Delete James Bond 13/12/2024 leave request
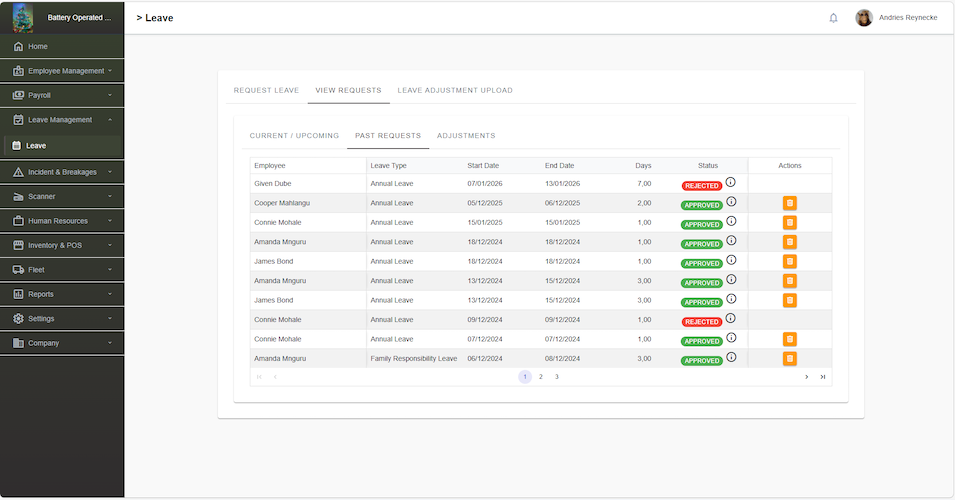 click(790, 301)
